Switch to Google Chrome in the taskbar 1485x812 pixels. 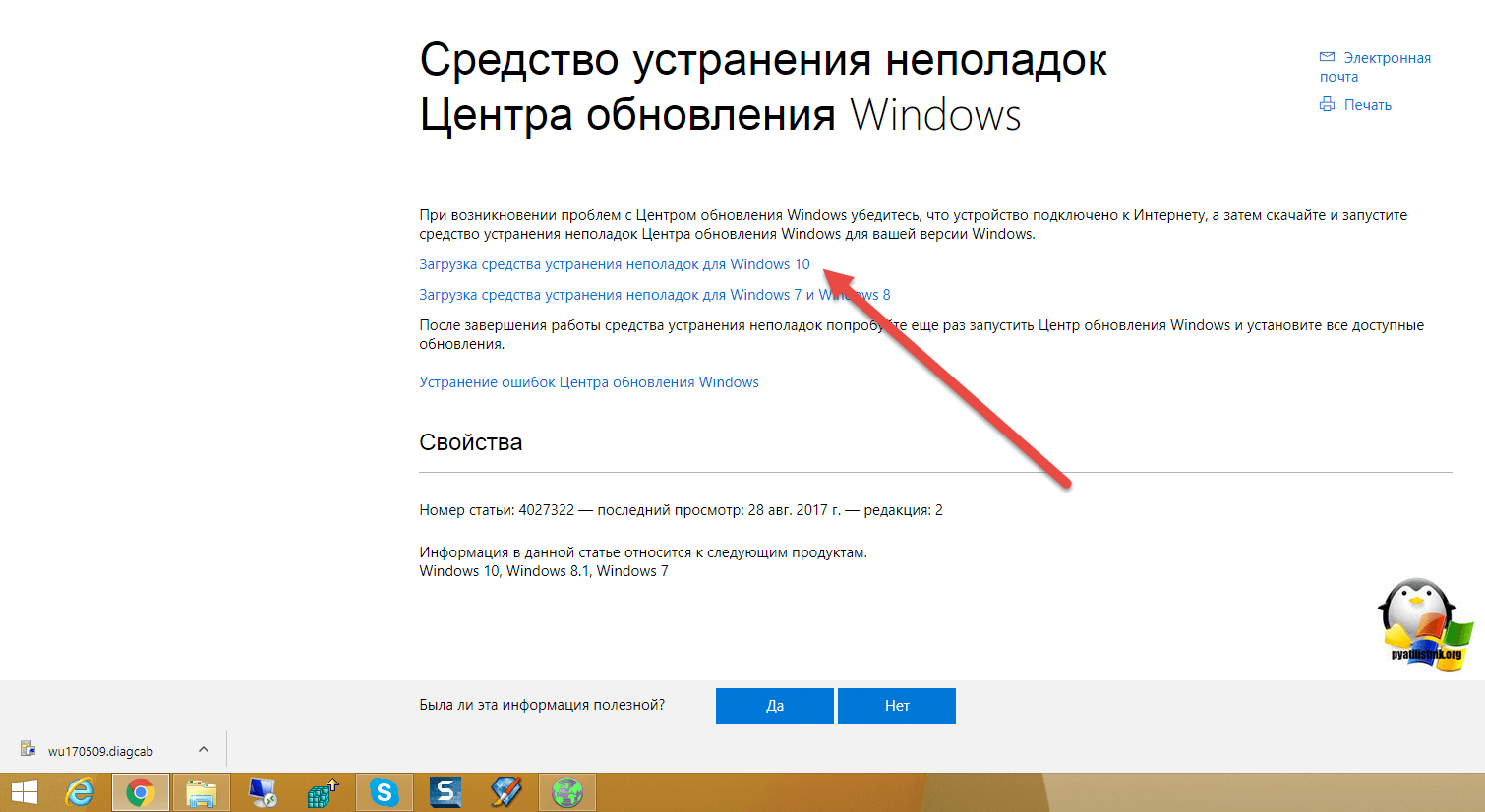click(141, 792)
